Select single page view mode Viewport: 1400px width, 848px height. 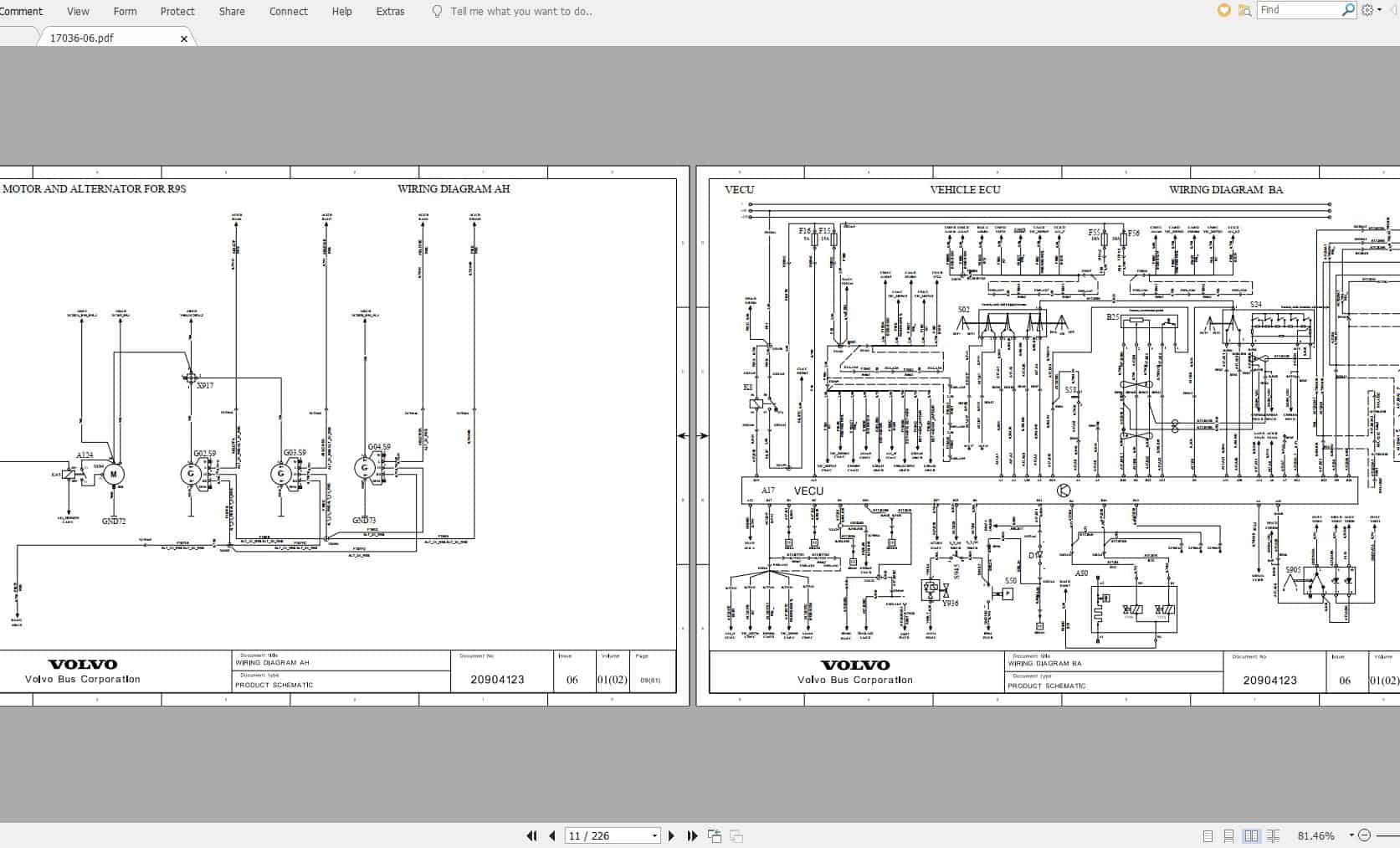(1208, 835)
